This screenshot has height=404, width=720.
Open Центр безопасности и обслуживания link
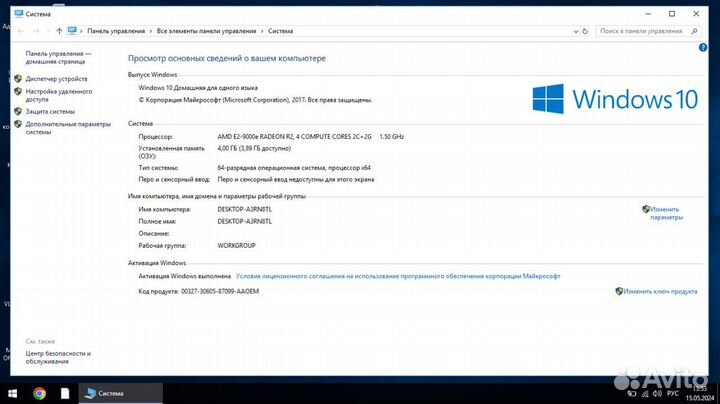coord(58,357)
